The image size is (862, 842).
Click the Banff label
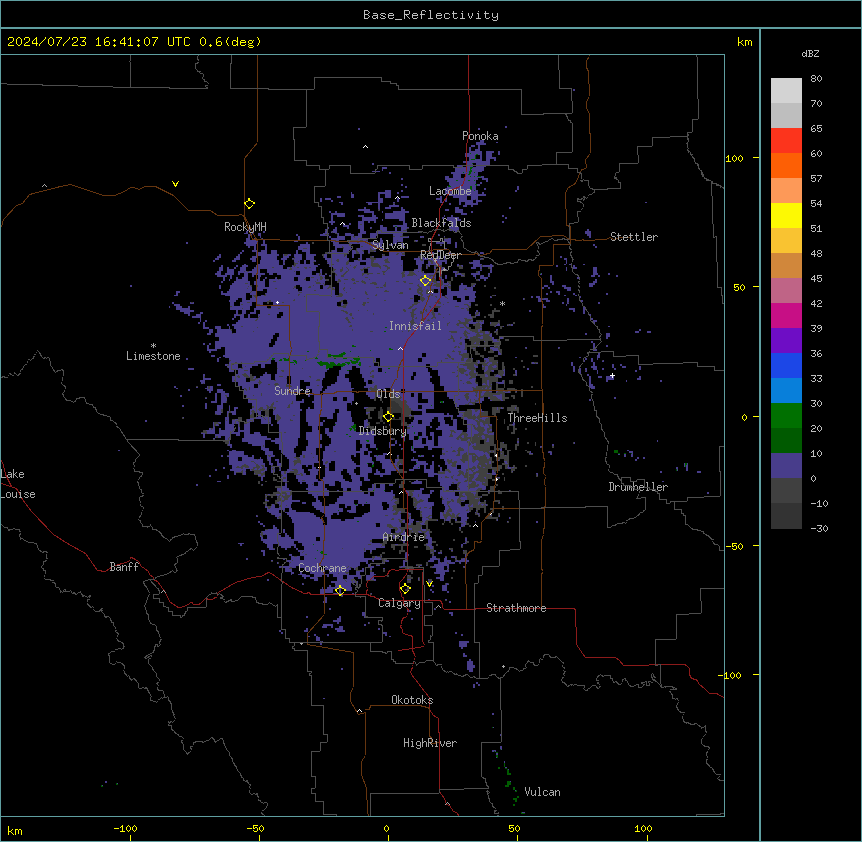click(124, 567)
